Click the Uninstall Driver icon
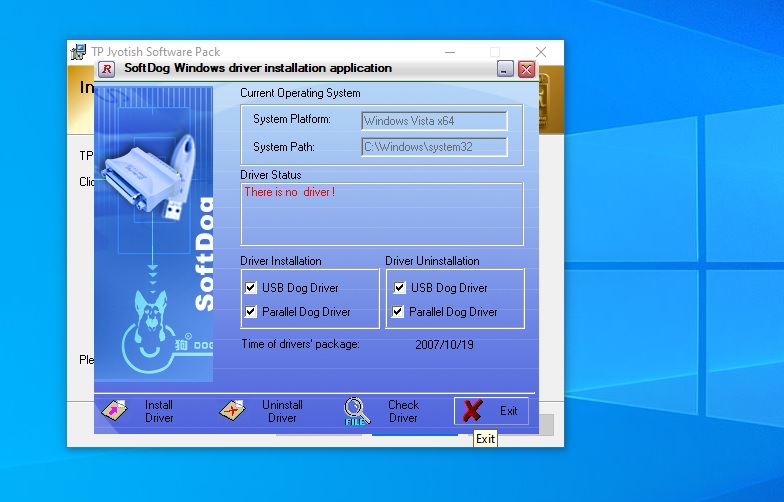784x502 pixels. (233, 411)
